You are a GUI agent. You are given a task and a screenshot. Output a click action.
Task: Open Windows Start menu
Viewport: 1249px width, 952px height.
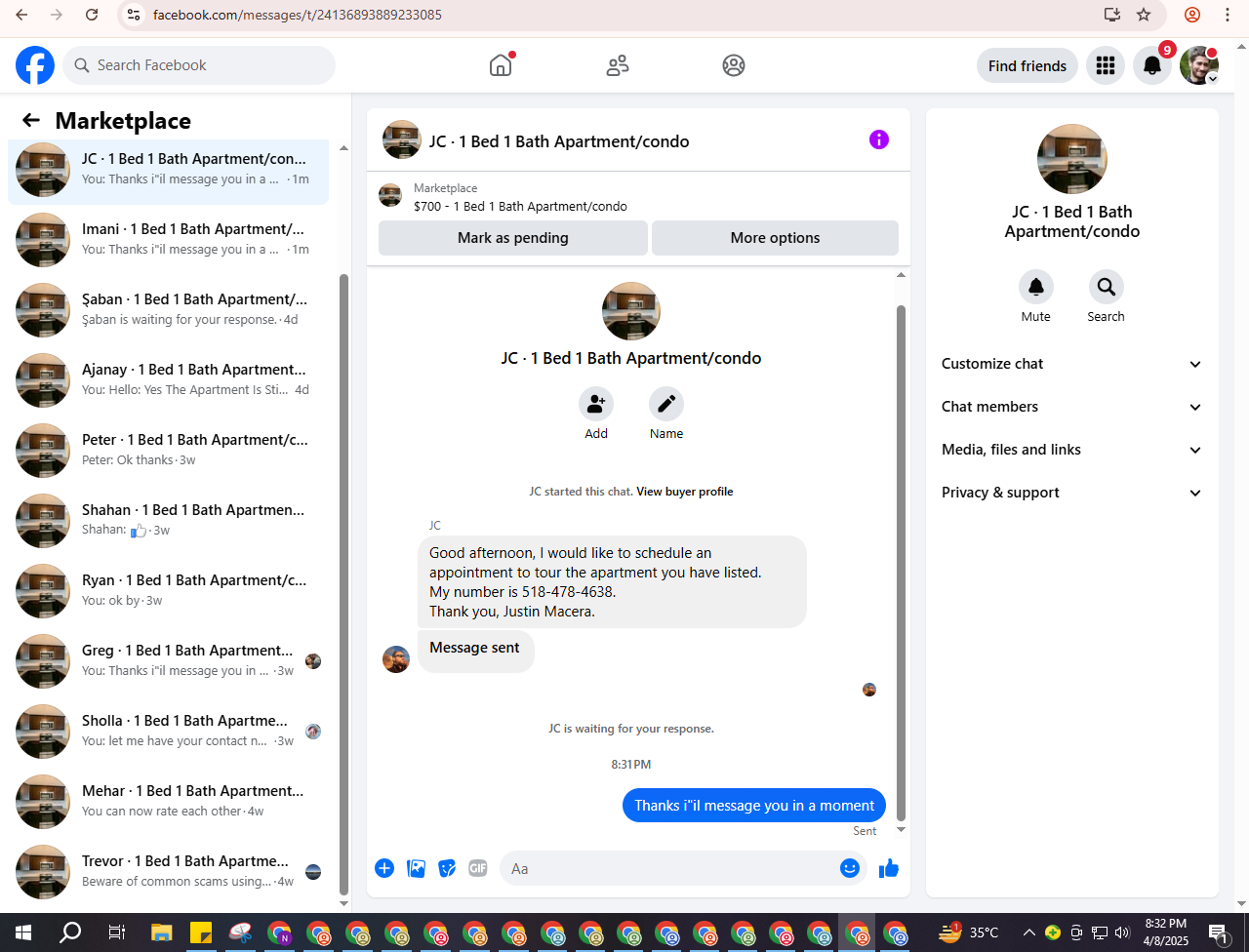23,932
